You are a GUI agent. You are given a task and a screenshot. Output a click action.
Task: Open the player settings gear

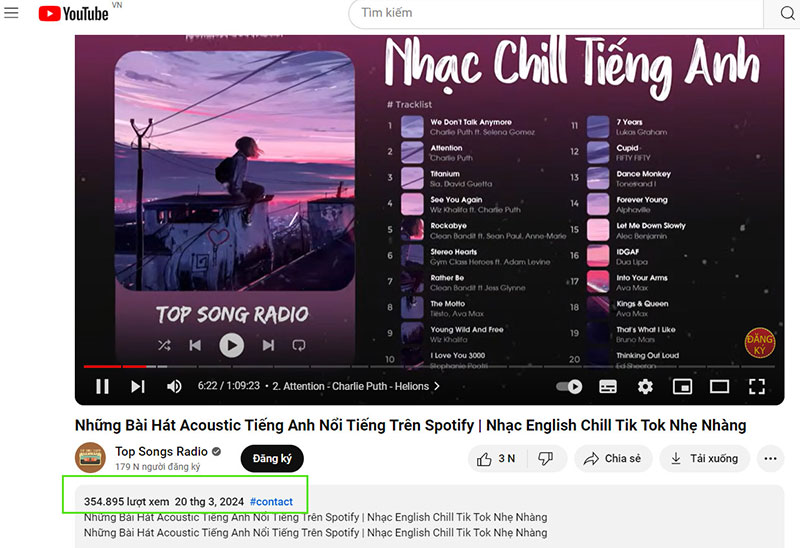pos(645,386)
